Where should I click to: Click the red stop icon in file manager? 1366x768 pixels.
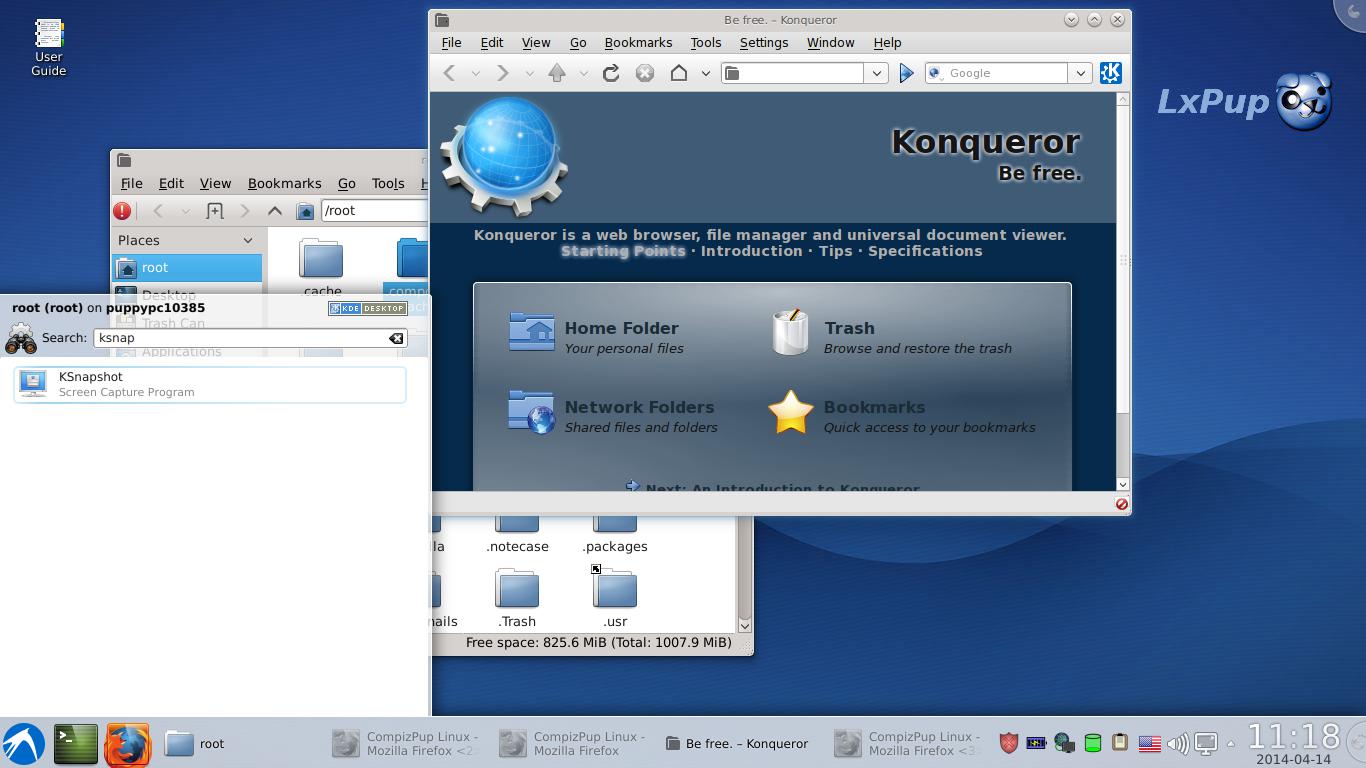[x=122, y=211]
